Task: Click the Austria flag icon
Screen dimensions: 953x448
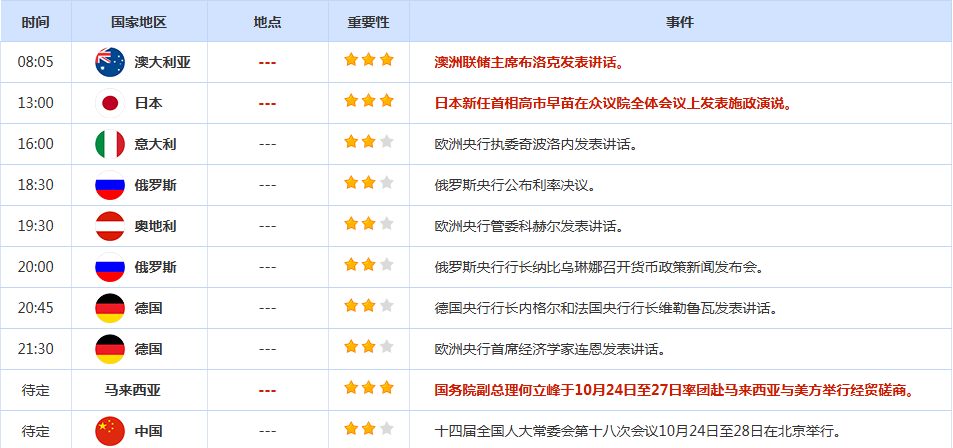Action: pyautogui.click(x=109, y=226)
